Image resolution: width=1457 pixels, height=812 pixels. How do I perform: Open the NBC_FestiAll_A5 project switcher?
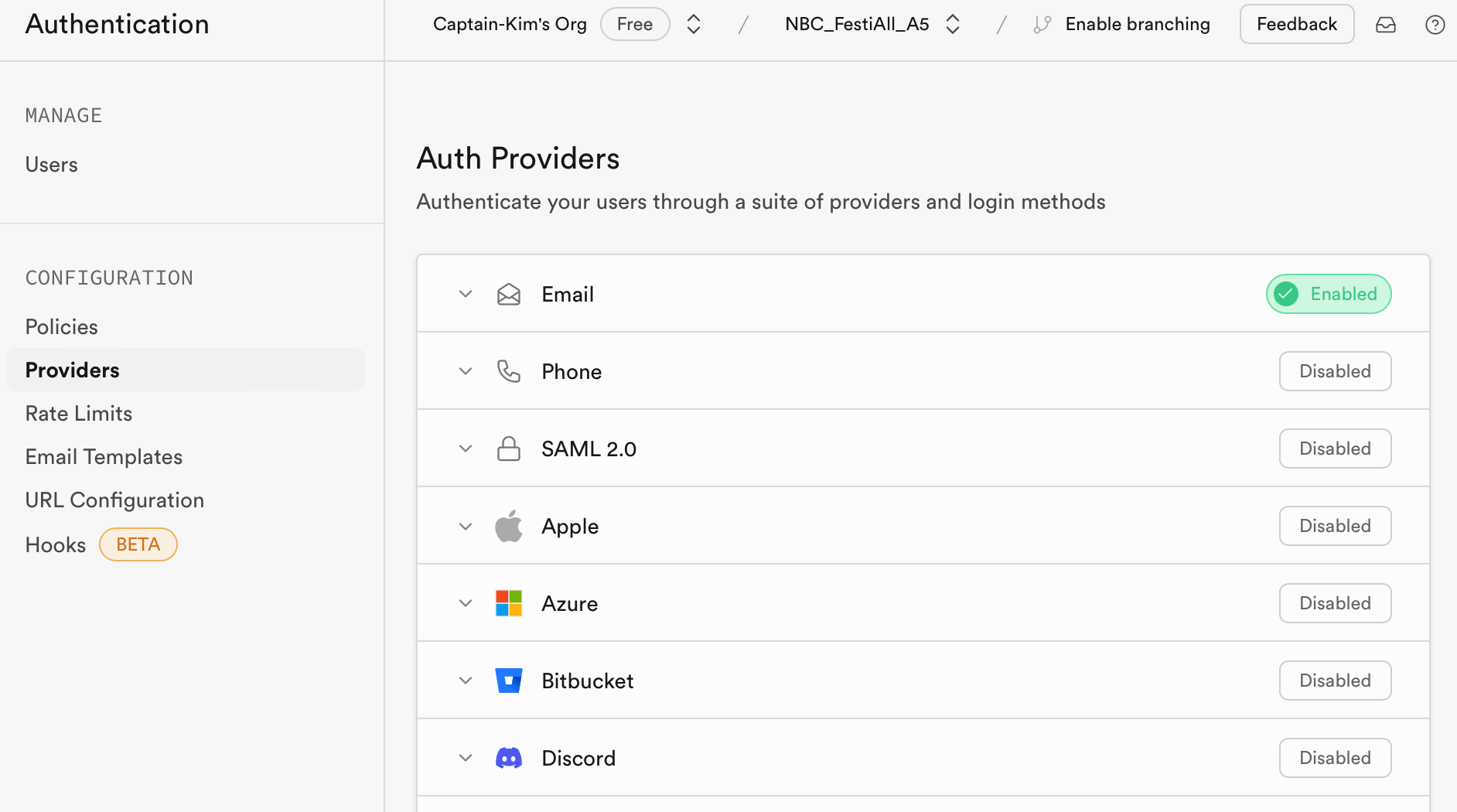[953, 25]
